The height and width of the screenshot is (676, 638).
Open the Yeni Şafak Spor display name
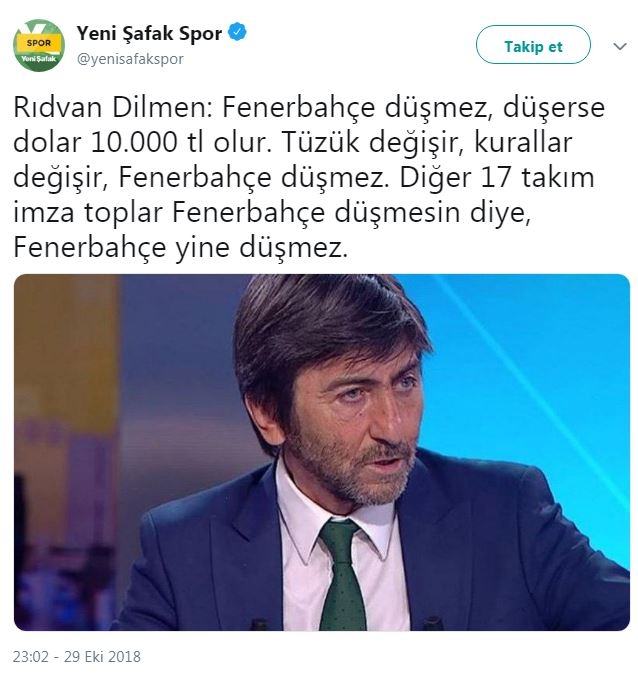[149, 34]
